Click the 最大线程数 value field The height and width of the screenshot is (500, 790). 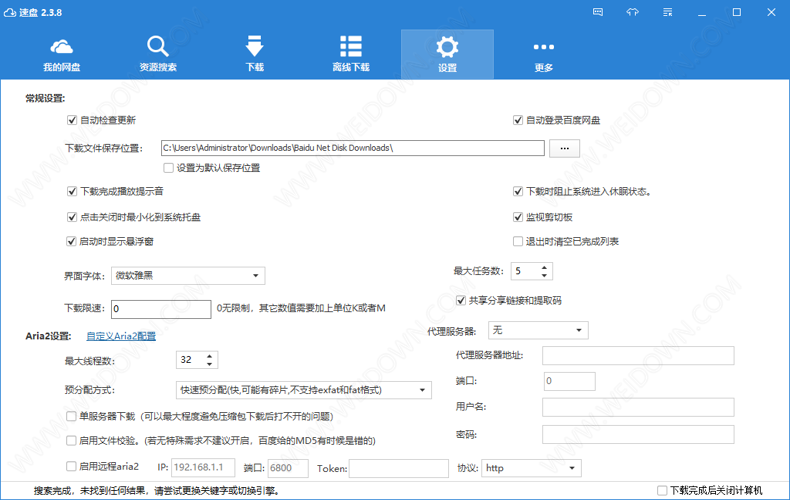(x=190, y=360)
